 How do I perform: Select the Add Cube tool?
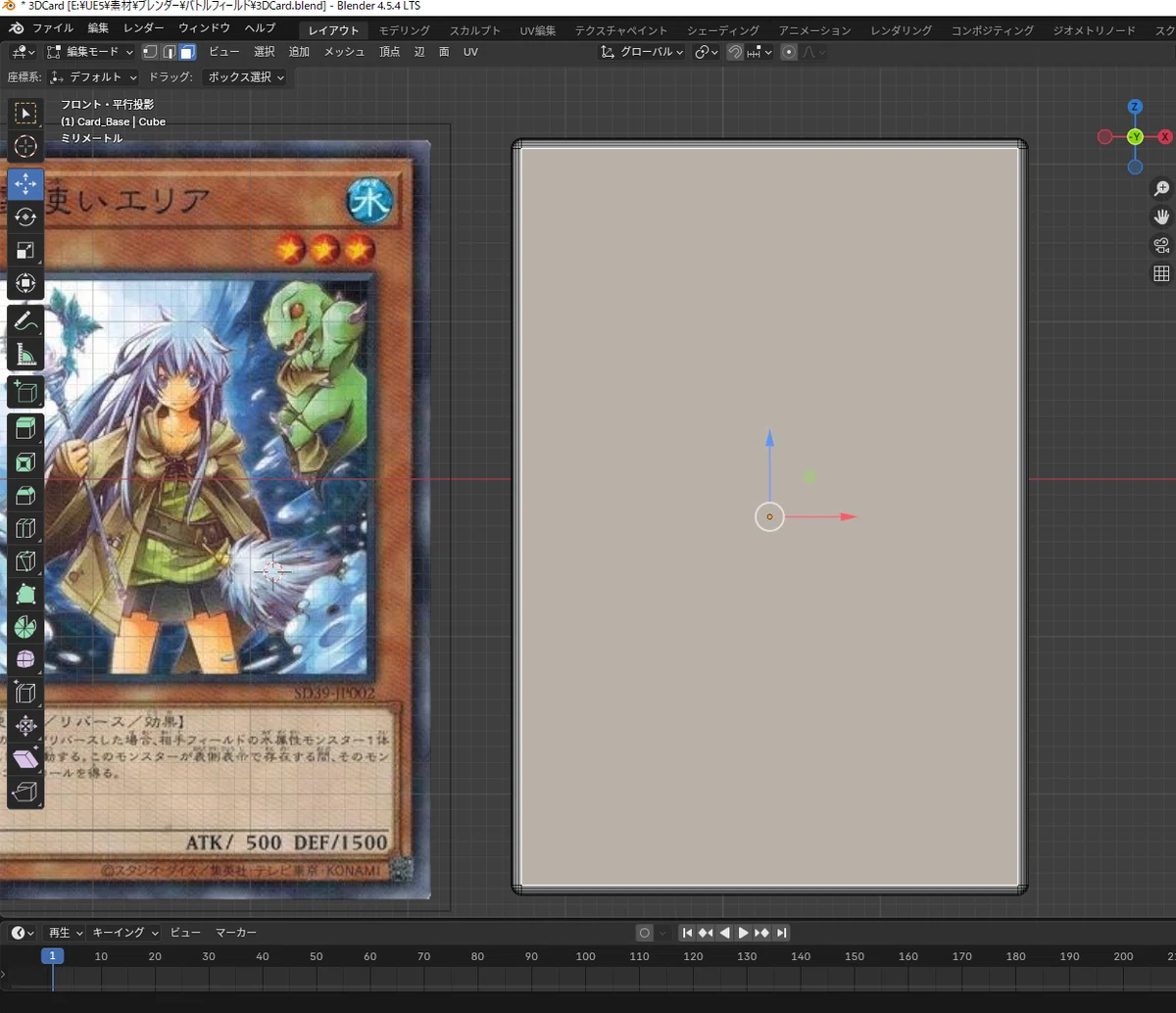pos(25,392)
